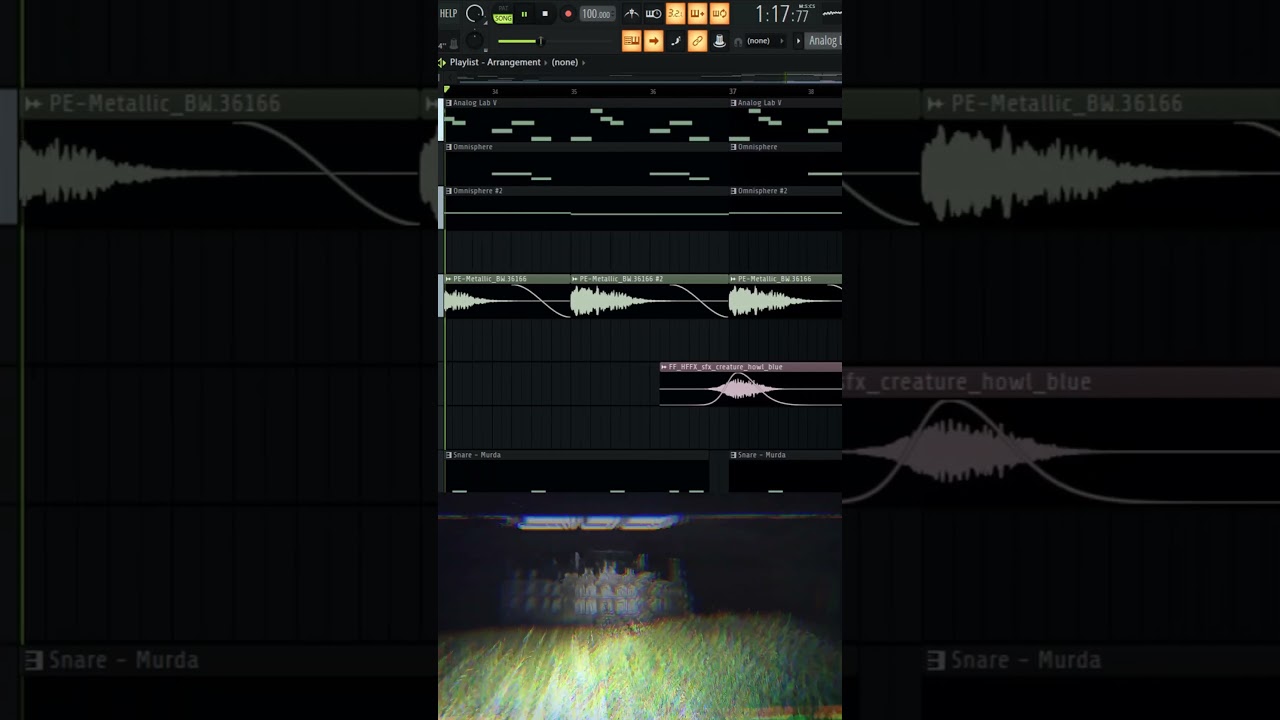Toggle playlist auto scrolling arrow
Screen dimensions: 1280x720
point(653,41)
